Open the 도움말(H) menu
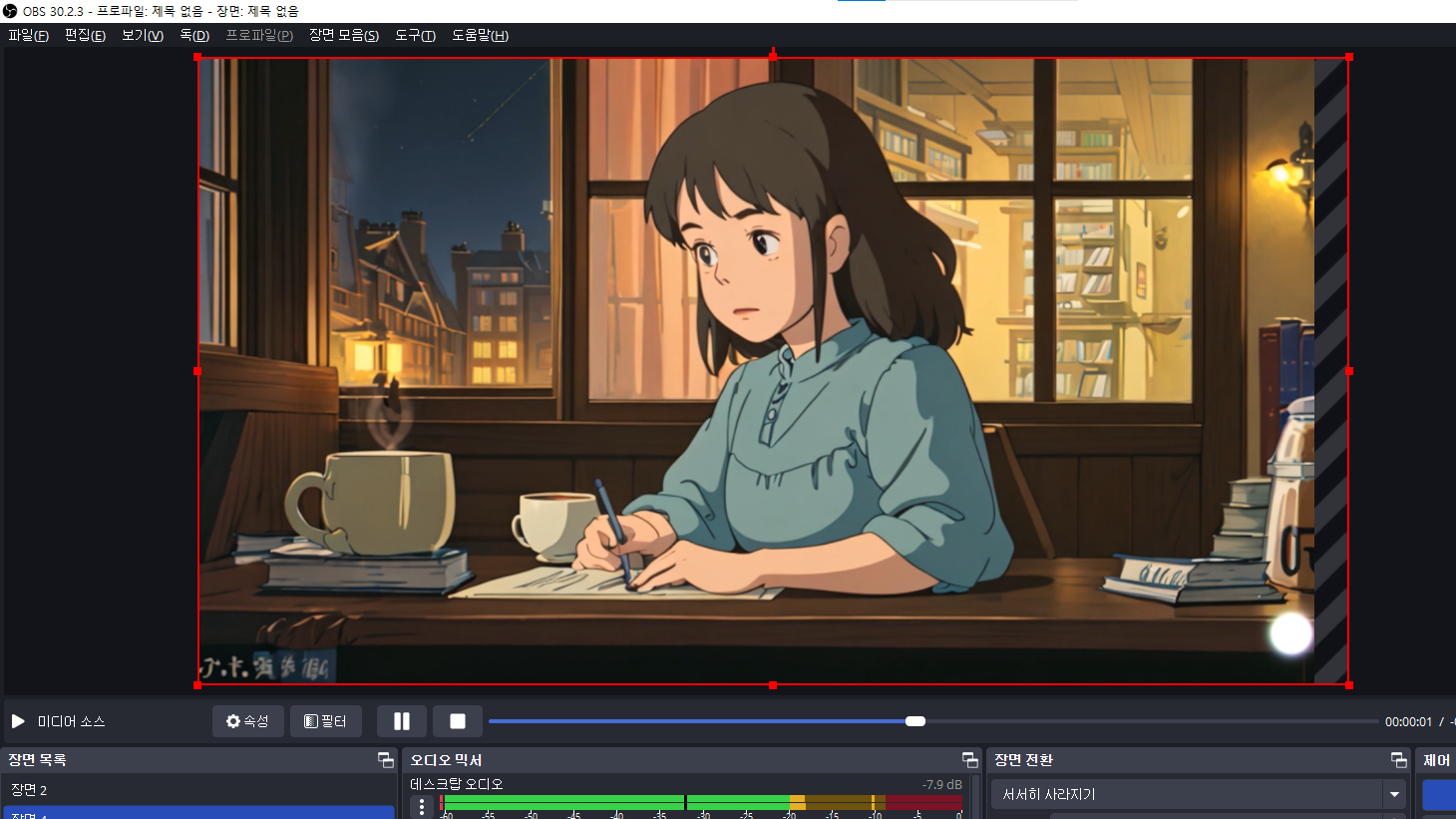This screenshot has height=819, width=1456. click(481, 35)
